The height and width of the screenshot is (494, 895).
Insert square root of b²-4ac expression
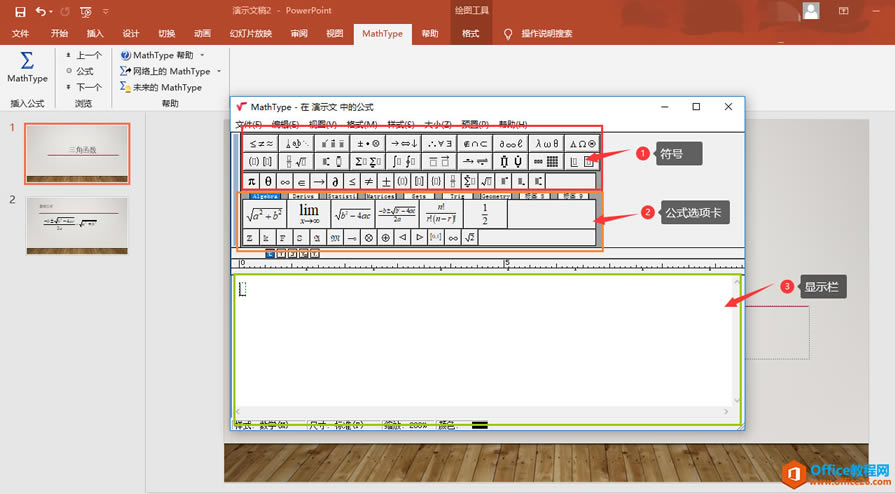click(x=353, y=214)
